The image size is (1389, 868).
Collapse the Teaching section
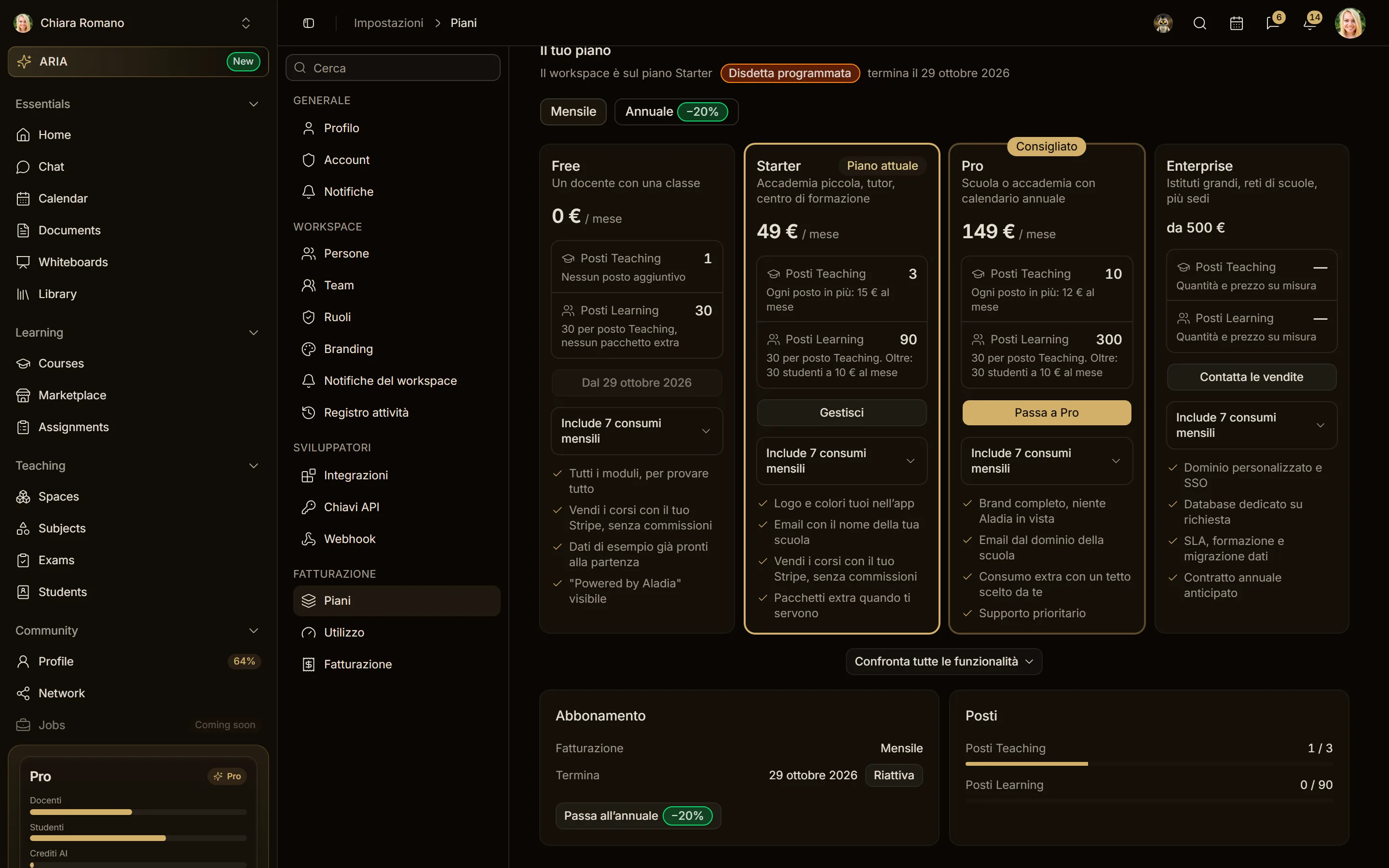click(x=253, y=465)
